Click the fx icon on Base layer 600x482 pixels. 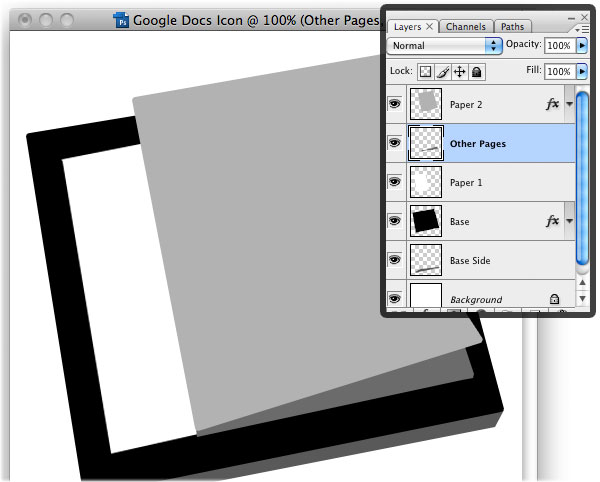point(553,221)
